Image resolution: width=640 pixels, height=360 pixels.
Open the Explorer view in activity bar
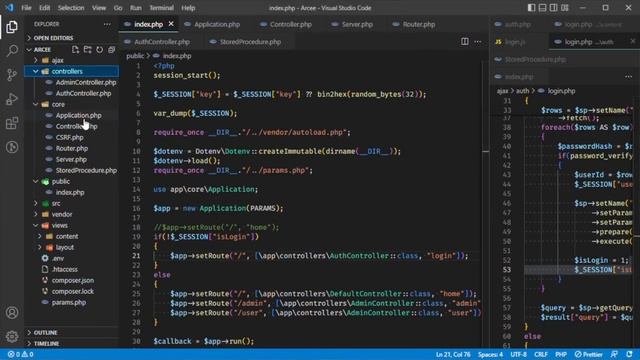[12, 27]
